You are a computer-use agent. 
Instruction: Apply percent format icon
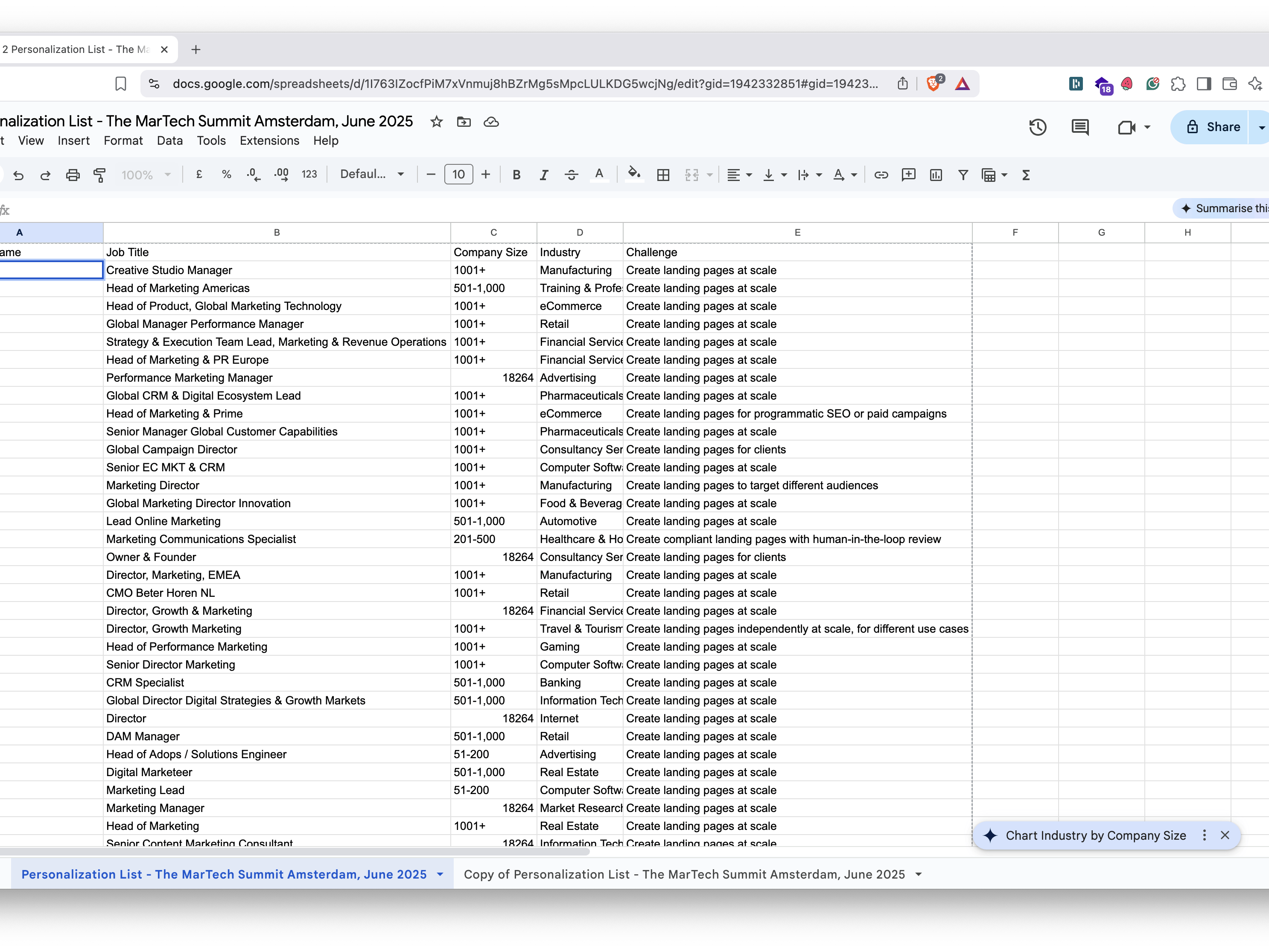[227, 175]
